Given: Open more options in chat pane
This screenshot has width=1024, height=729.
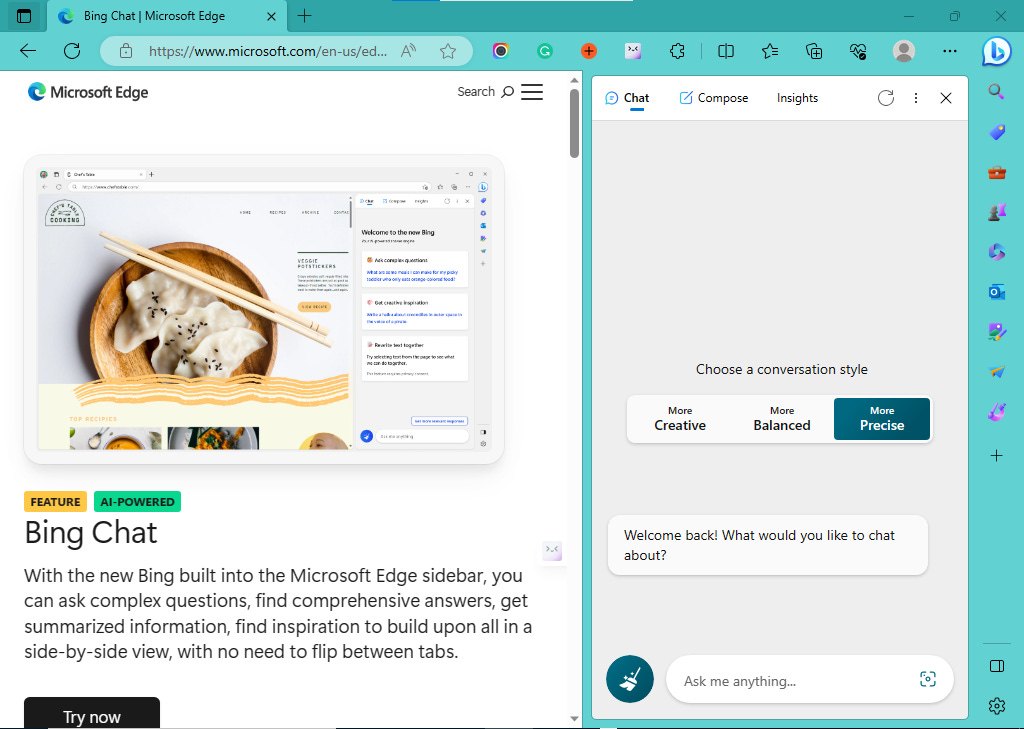Looking at the screenshot, I should coord(916,98).
